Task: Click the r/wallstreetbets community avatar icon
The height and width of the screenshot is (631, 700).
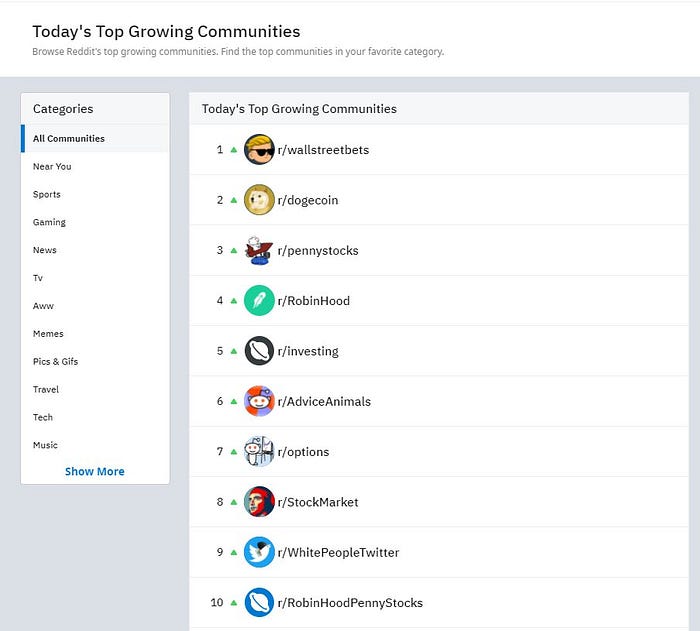Action: click(259, 150)
